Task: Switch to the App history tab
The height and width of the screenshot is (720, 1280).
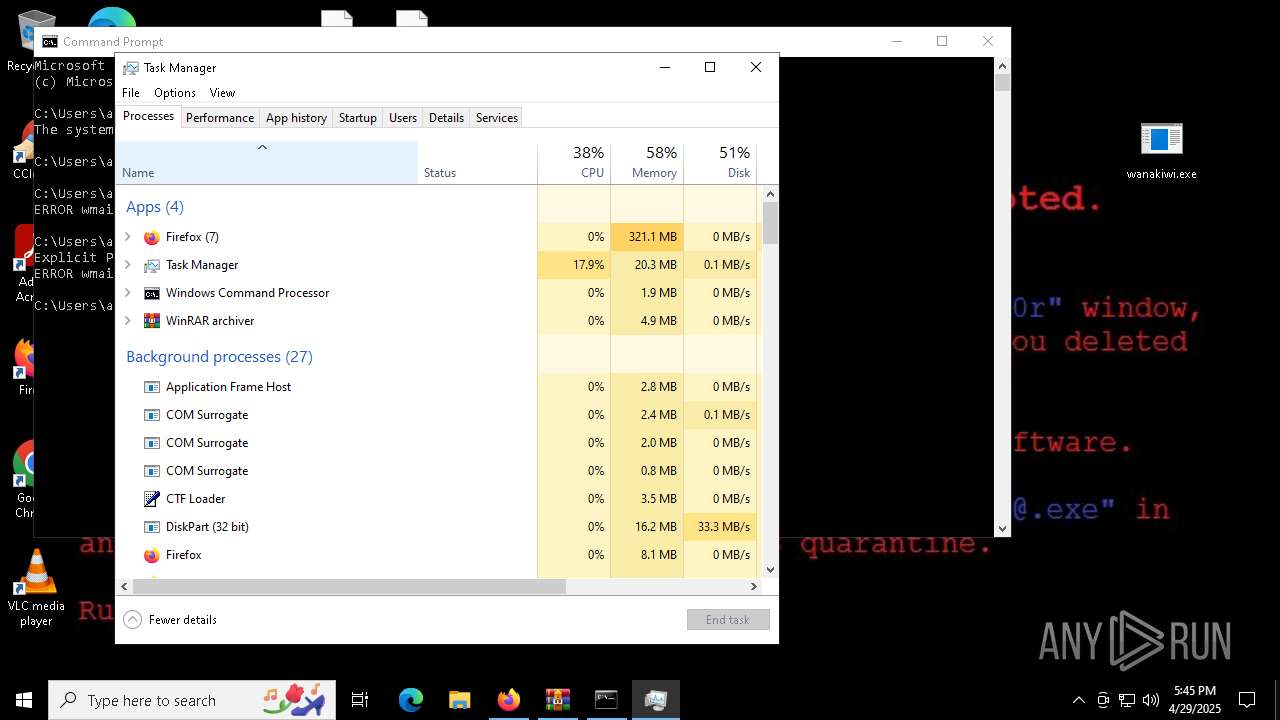Action: 296,118
